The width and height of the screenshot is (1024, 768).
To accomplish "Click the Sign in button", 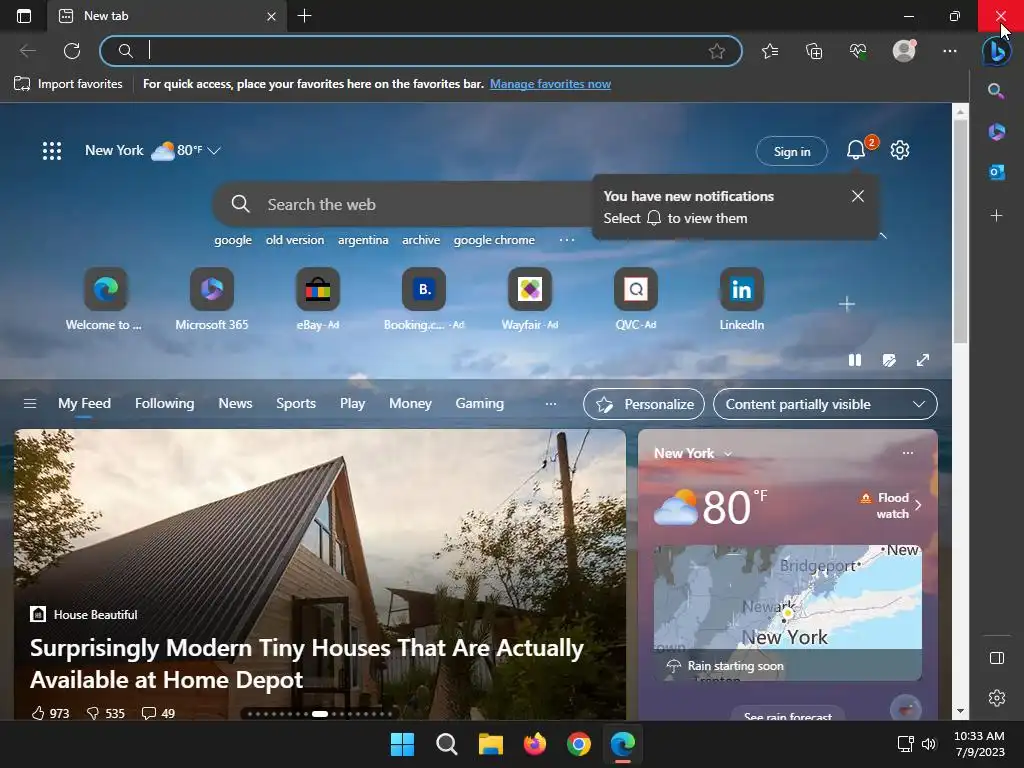I will (x=792, y=151).
